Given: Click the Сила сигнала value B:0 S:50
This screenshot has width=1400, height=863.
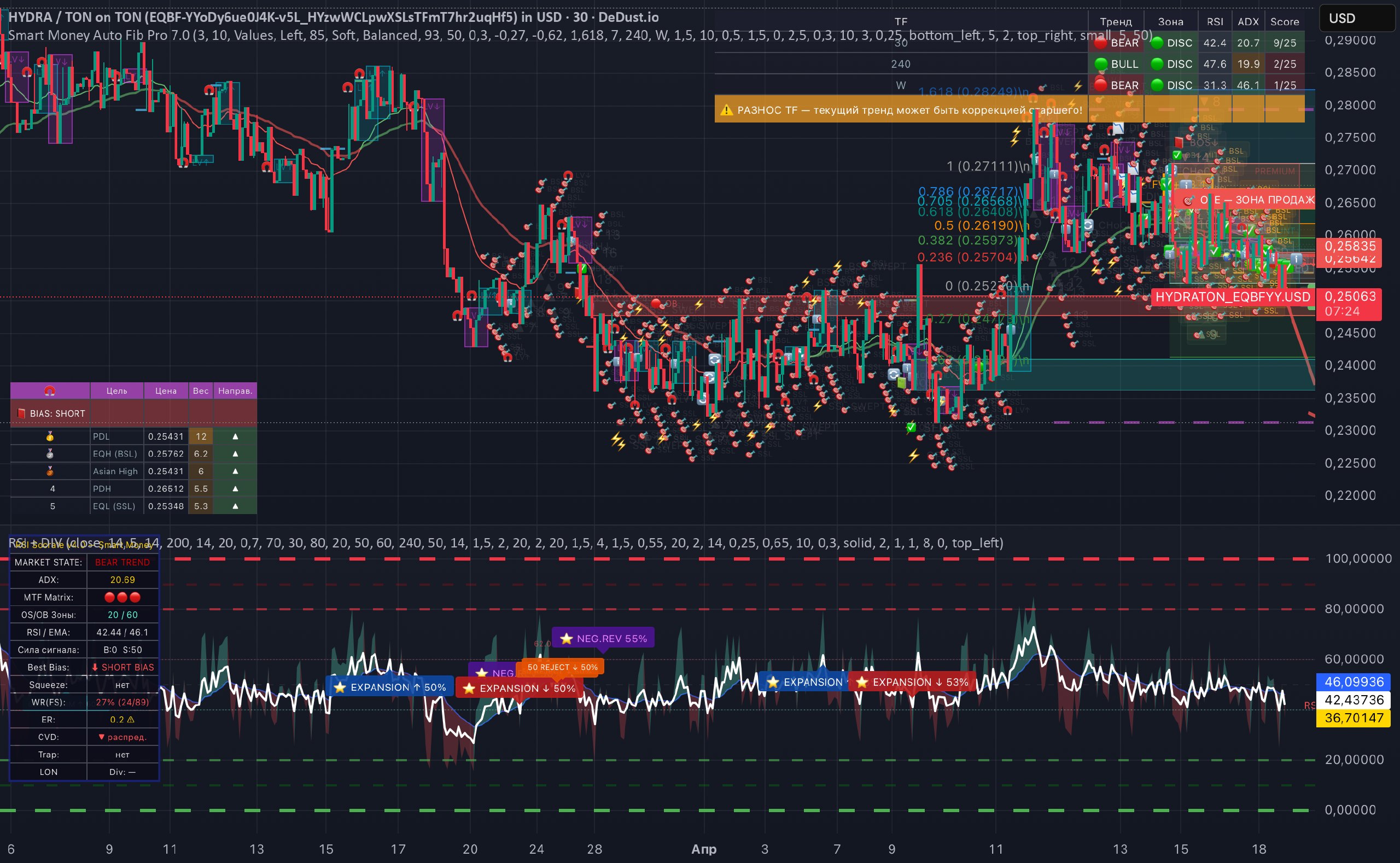Looking at the screenshot, I should [x=122, y=650].
